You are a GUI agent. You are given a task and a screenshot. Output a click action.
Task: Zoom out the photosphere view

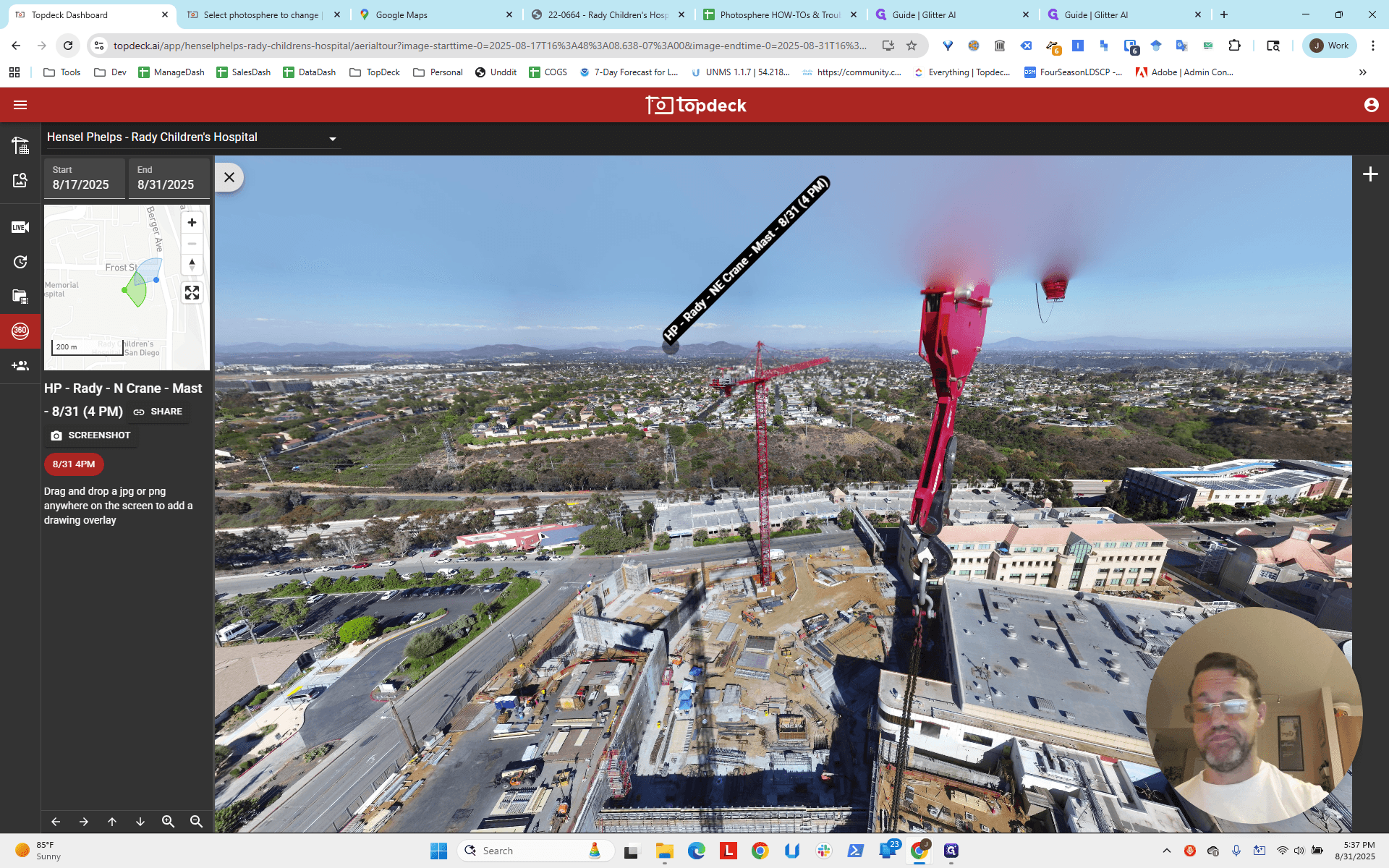click(x=196, y=822)
